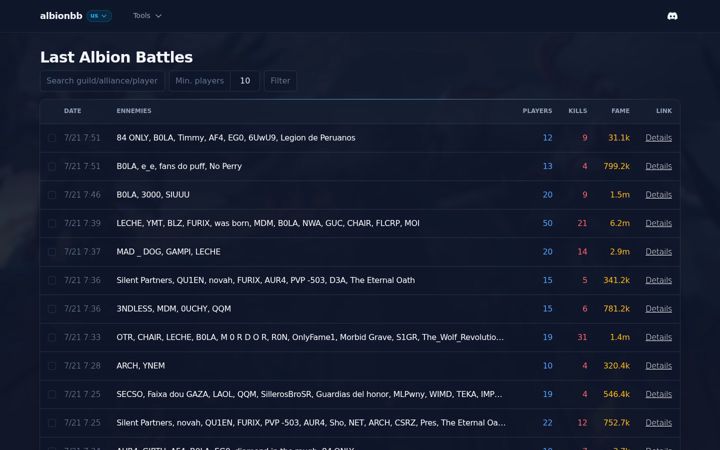Click kills value 21
This screenshot has width=720, height=450.
point(582,223)
